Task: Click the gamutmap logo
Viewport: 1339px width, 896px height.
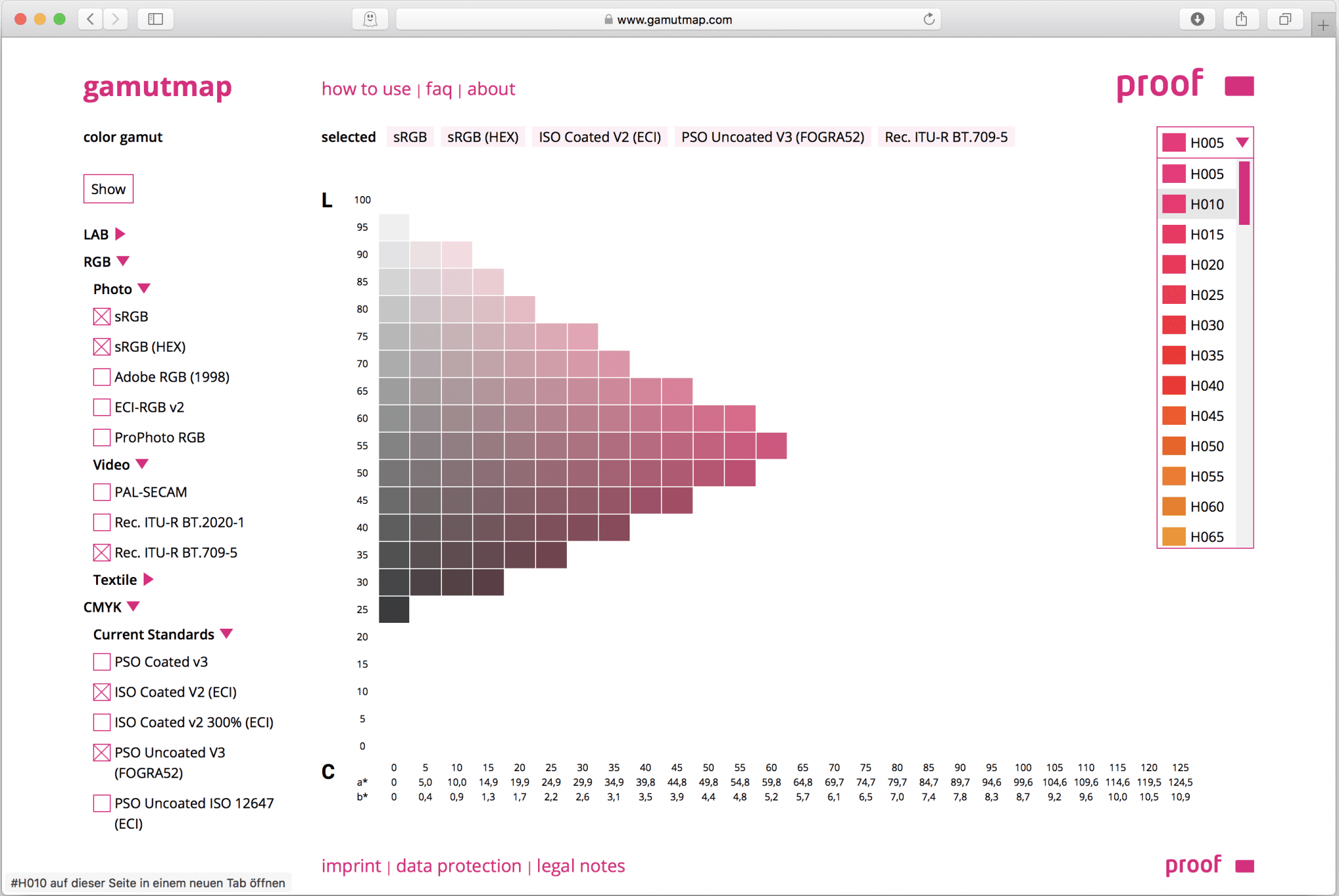Action: [x=157, y=87]
